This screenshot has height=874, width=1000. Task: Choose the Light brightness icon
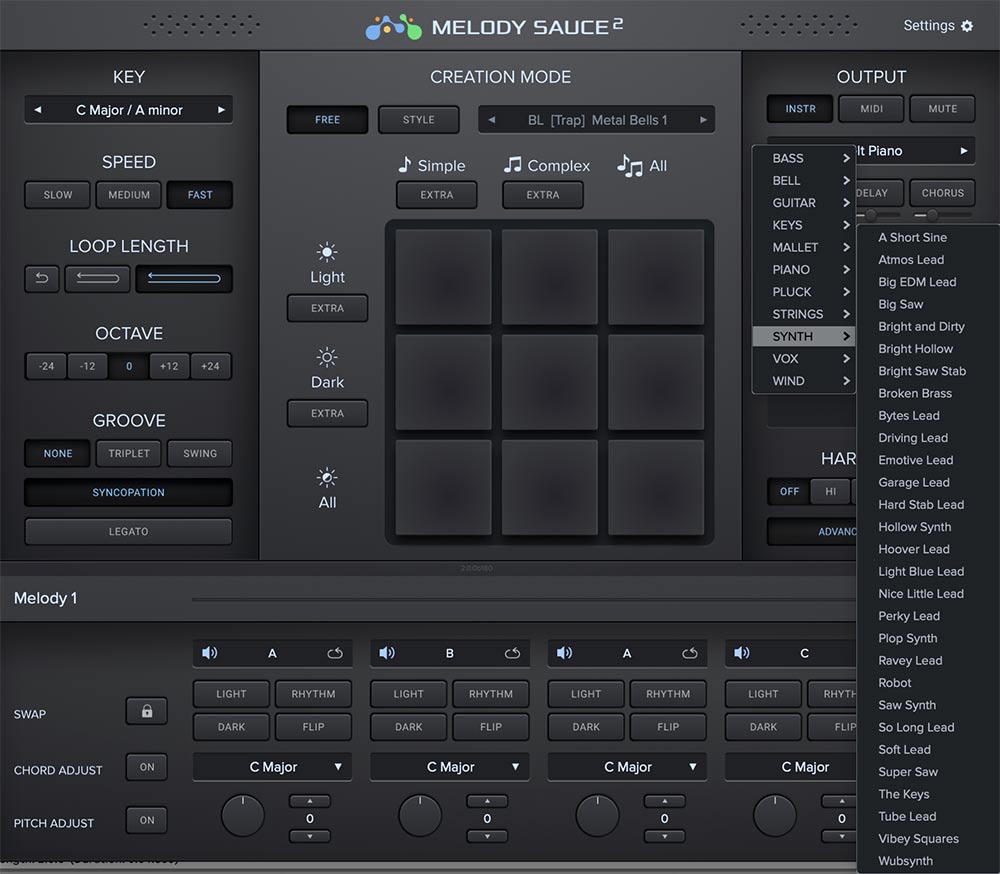pos(327,252)
